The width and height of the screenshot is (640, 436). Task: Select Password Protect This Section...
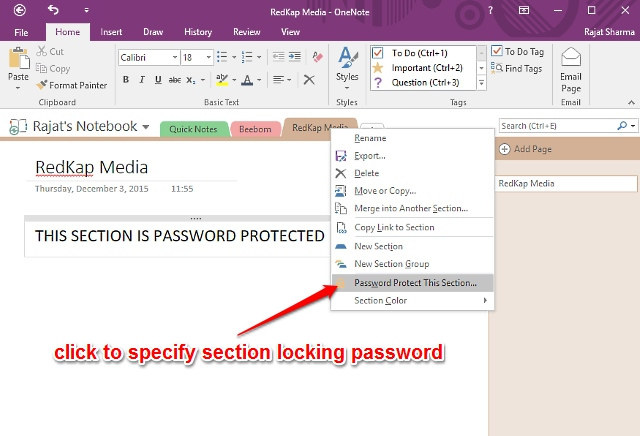[x=412, y=283]
